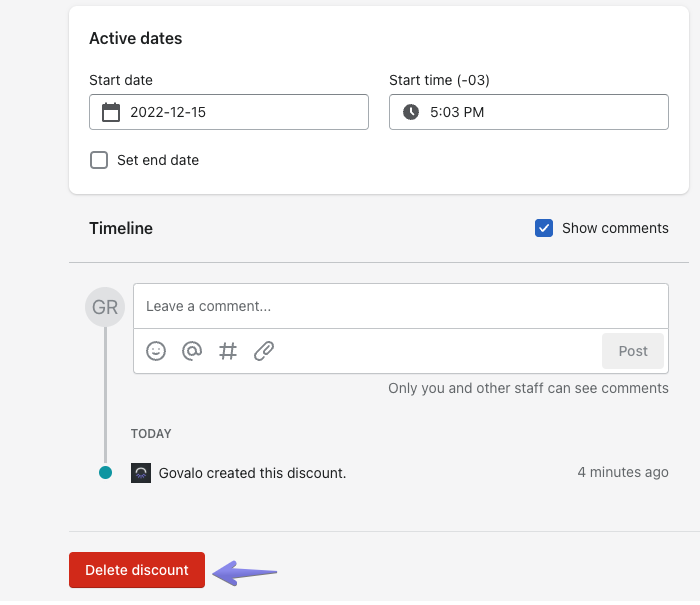Click the paperclip attachment icon
This screenshot has height=605, width=700.
click(x=264, y=351)
